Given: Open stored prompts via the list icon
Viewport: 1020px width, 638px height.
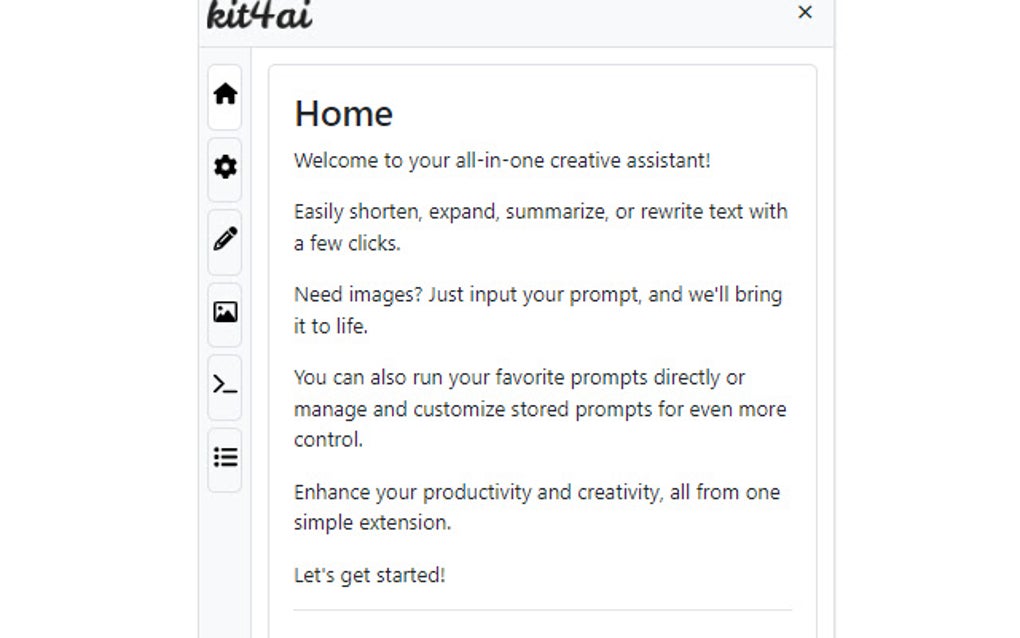Looking at the screenshot, I should (224, 457).
